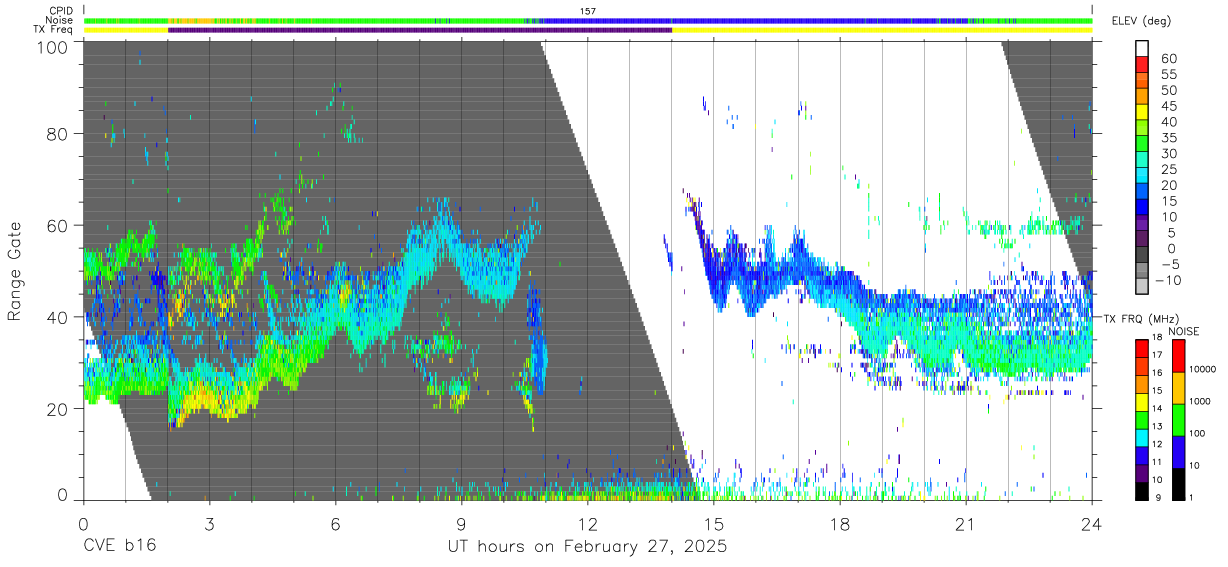Click the red top of TX FRQ colorbar

pos(1143,346)
